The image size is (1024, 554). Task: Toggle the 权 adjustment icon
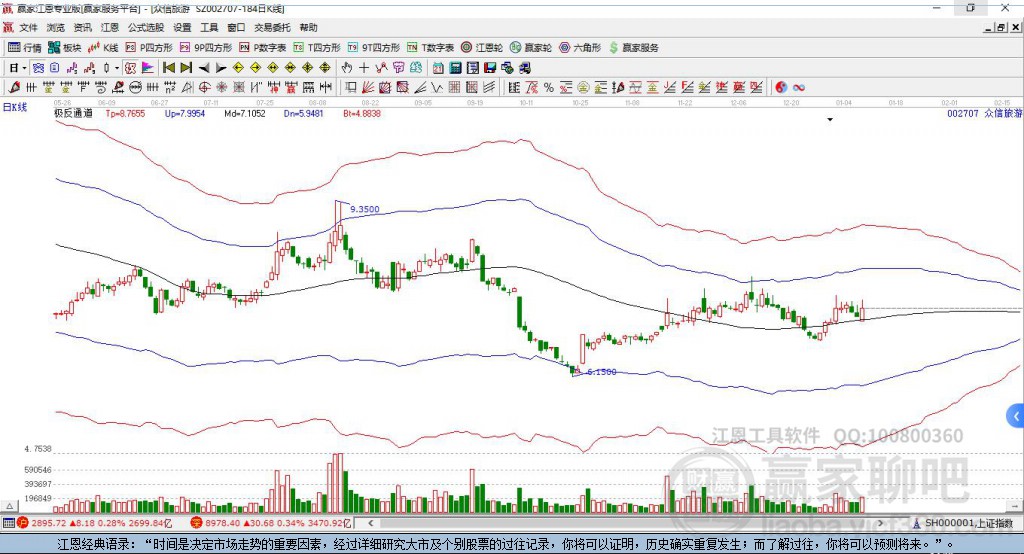tap(131, 68)
